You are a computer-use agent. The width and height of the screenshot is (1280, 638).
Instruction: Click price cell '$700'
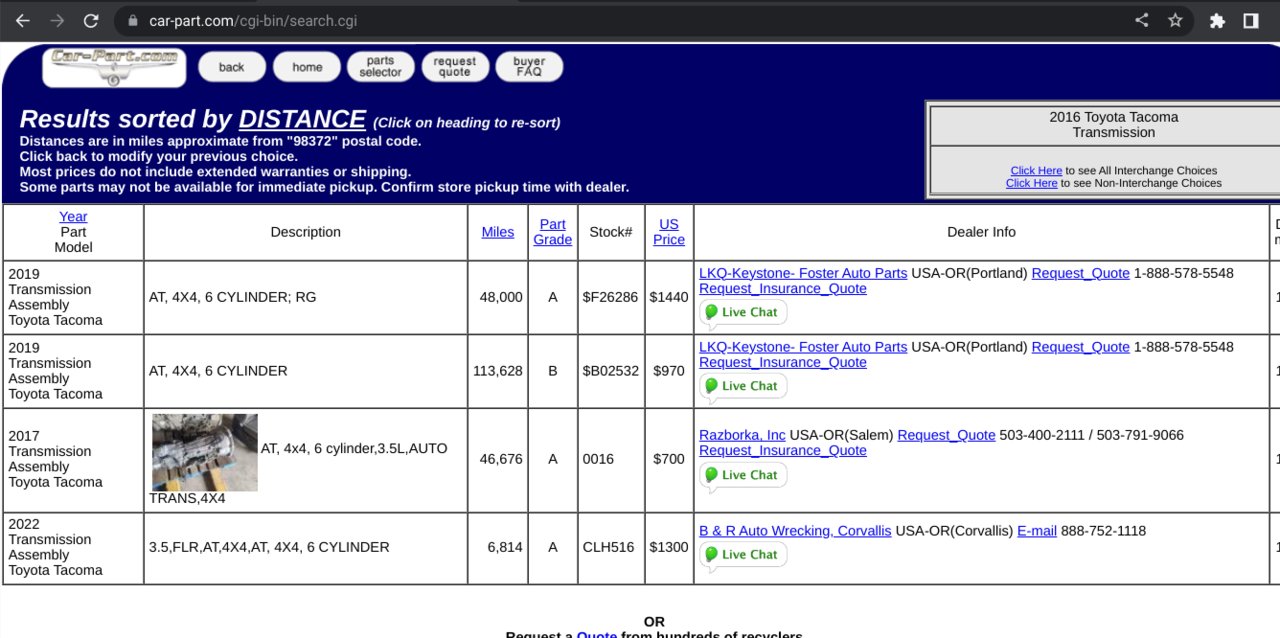tap(669, 459)
